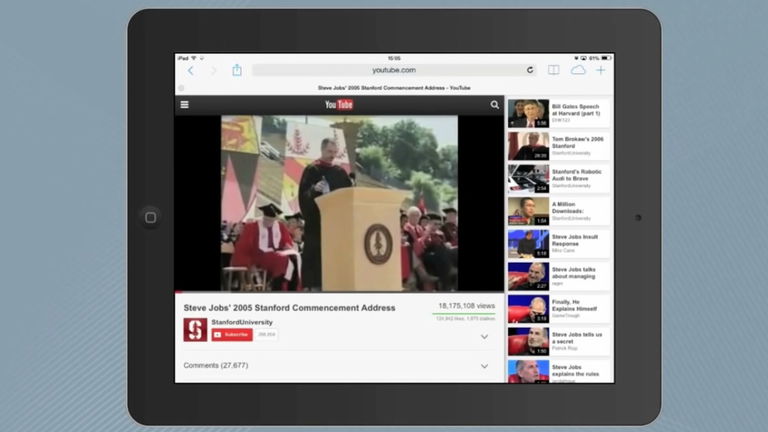Click the youtube.com address bar
This screenshot has width=768, height=432.
394,70
